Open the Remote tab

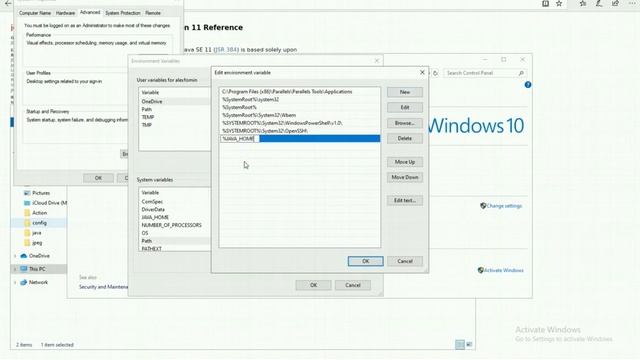coord(153,13)
